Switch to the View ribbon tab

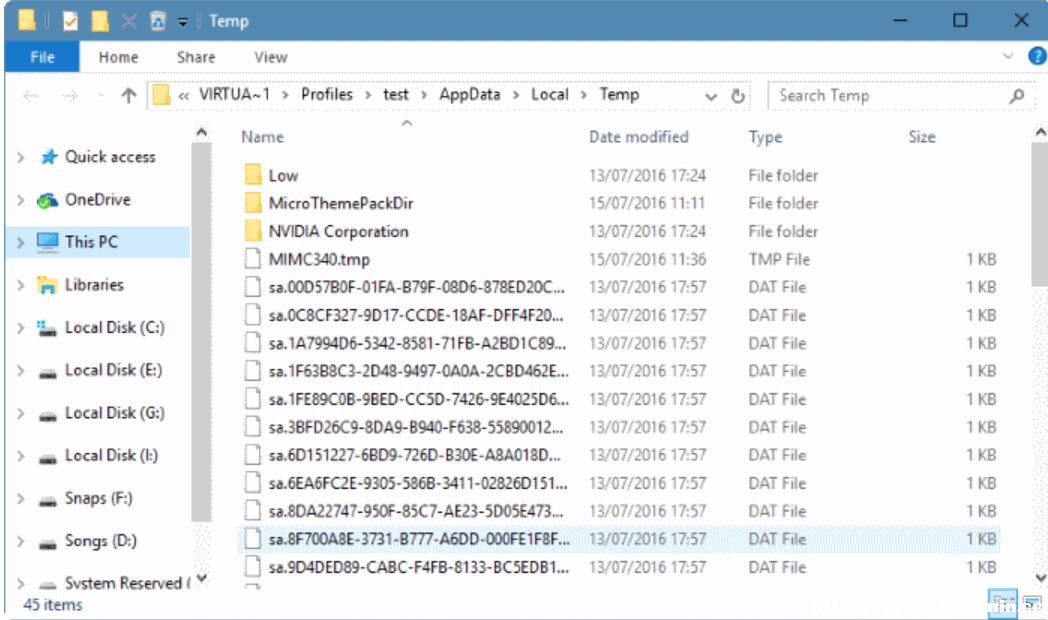pos(271,57)
